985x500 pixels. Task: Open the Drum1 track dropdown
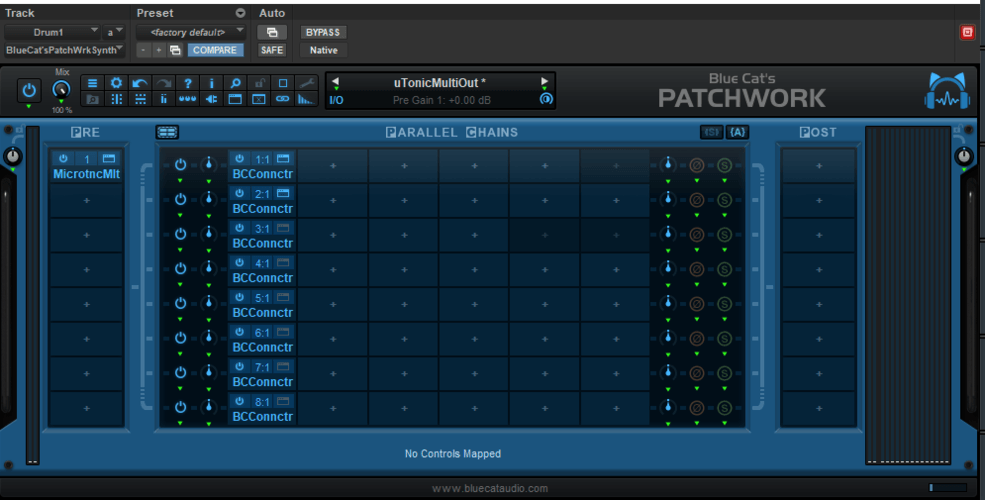(53, 32)
